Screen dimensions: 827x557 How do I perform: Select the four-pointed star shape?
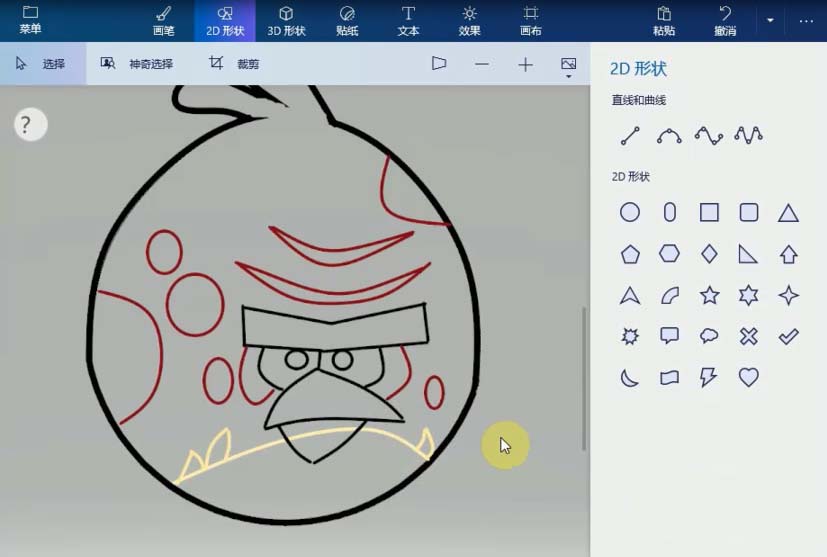[x=788, y=295]
